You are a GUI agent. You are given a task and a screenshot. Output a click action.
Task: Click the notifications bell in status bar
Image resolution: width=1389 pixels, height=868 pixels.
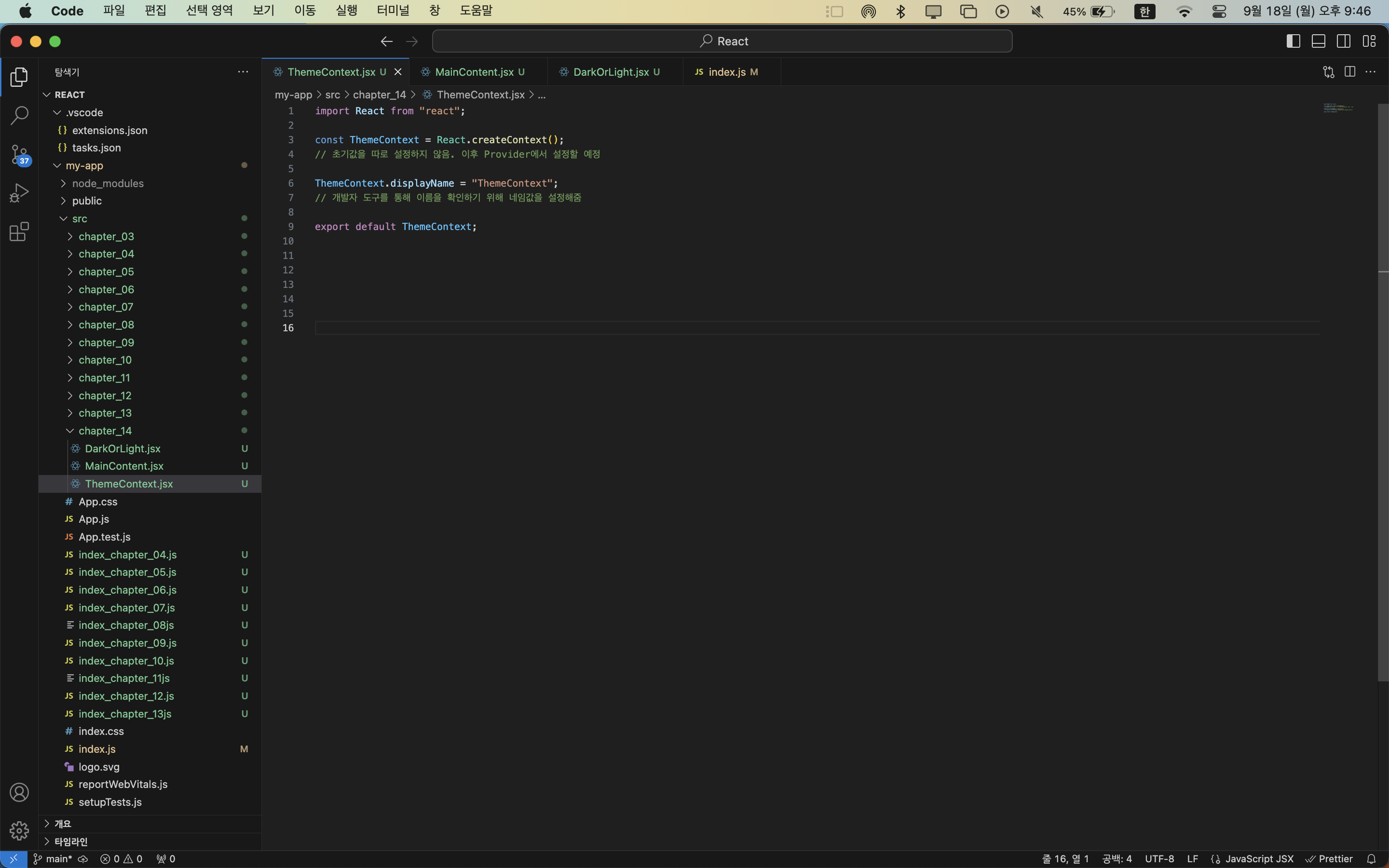(1371, 859)
